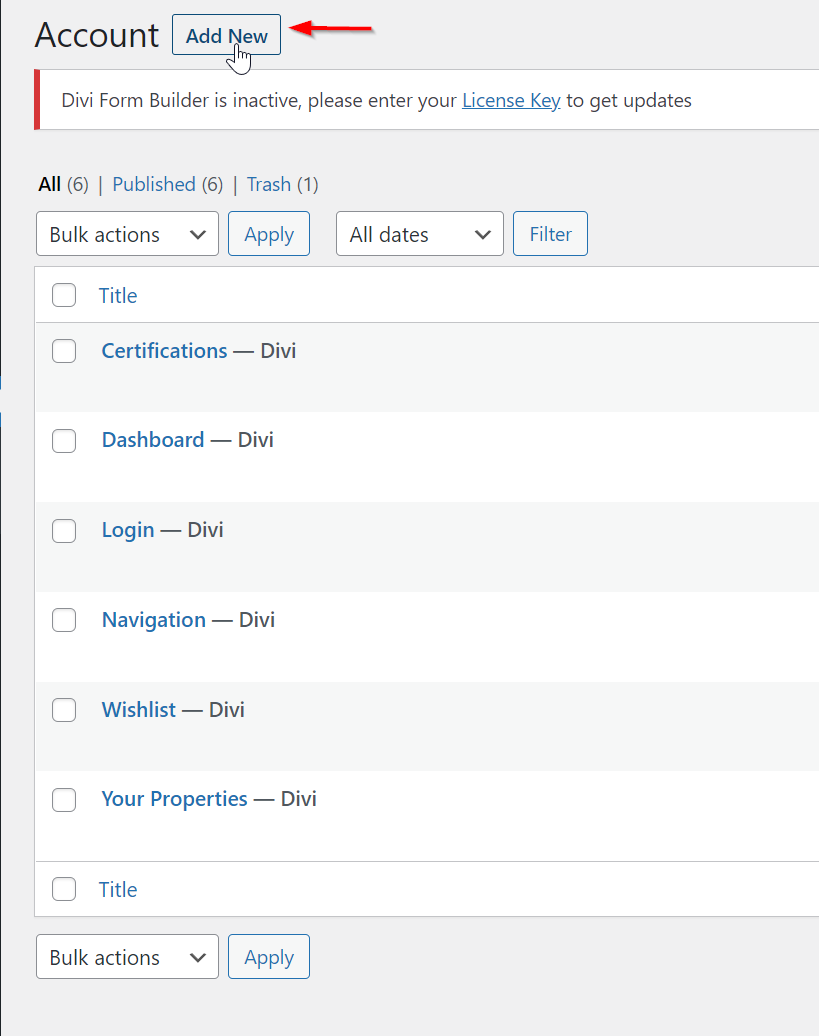Screen dimensions: 819x1036
Task: Filter by Published posts
Action: click(x=153, y=184)
